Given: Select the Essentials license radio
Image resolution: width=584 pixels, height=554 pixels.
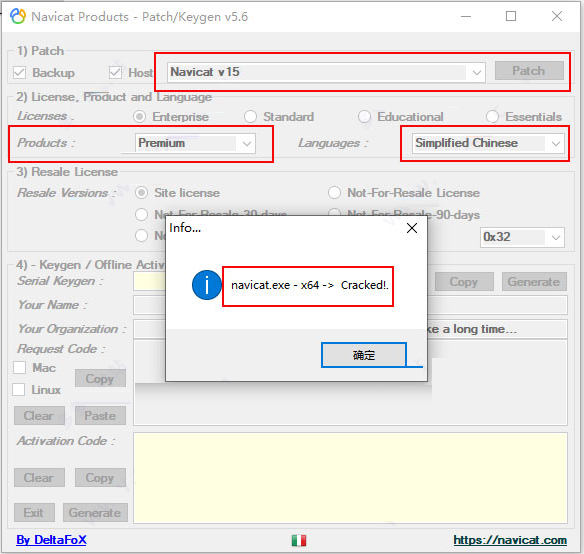Looking at the screenshot, I should pos(492,117).
